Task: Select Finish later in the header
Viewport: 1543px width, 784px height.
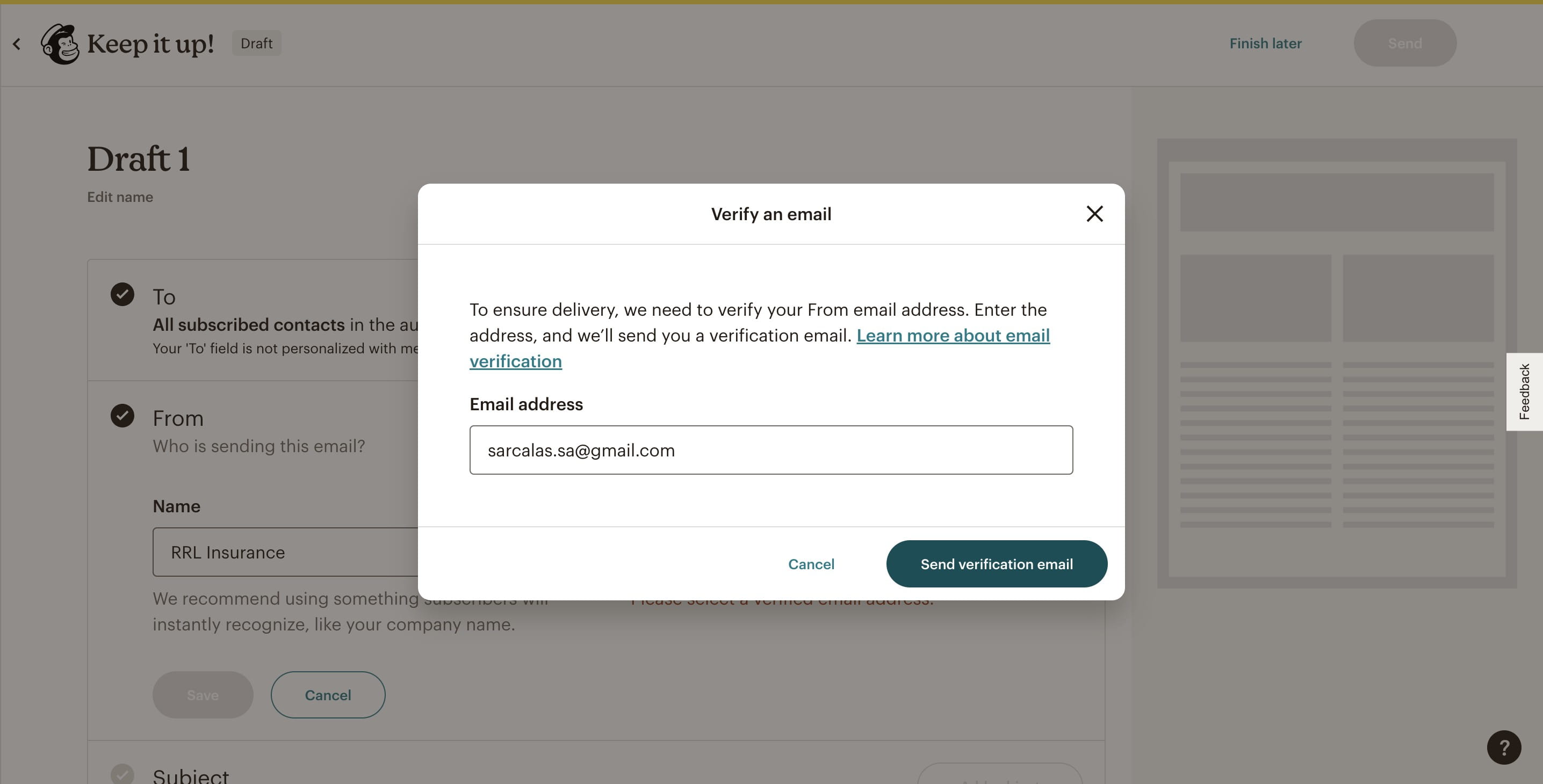Action: [x=1265, y=43]
